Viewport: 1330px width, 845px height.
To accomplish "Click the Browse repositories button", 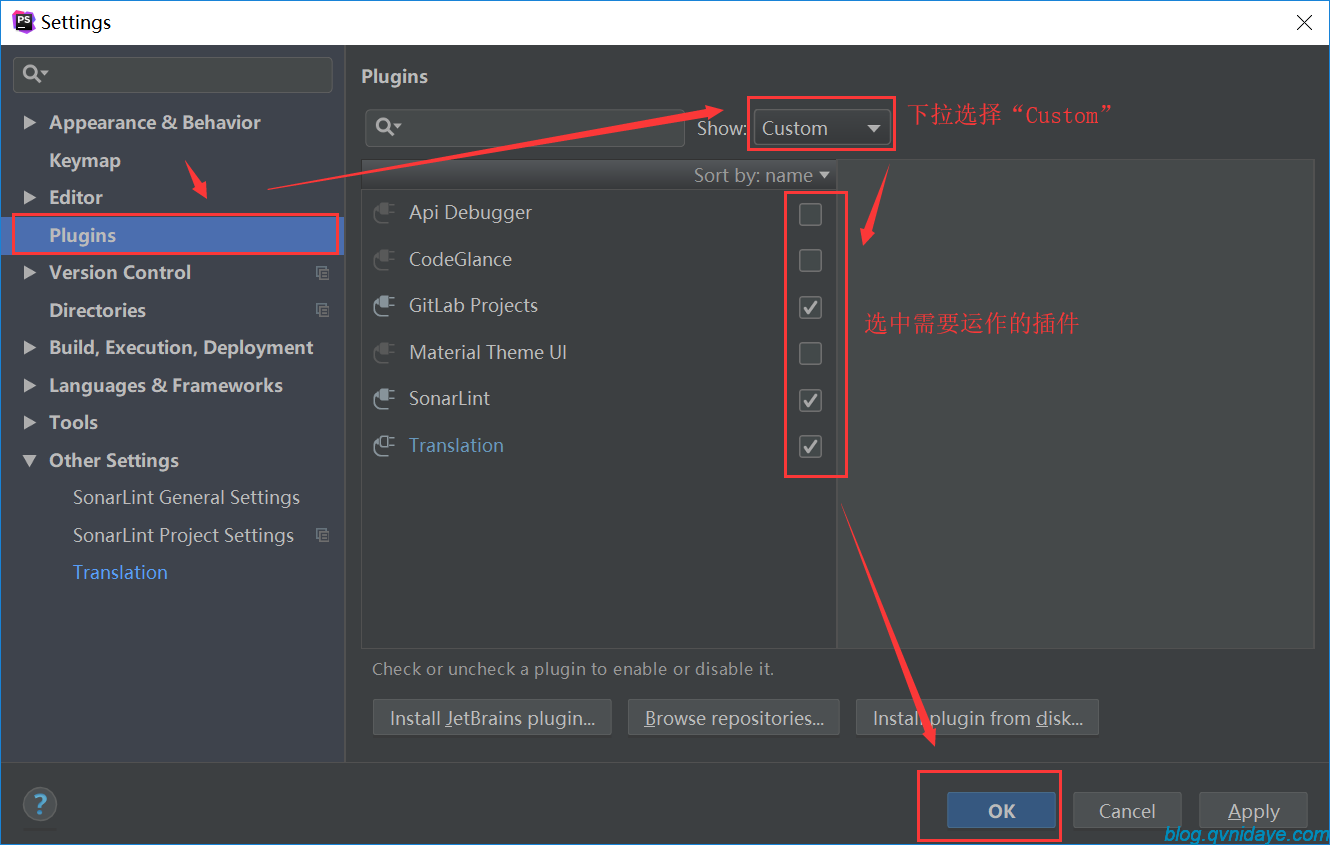I will click(x=734, y=718).
